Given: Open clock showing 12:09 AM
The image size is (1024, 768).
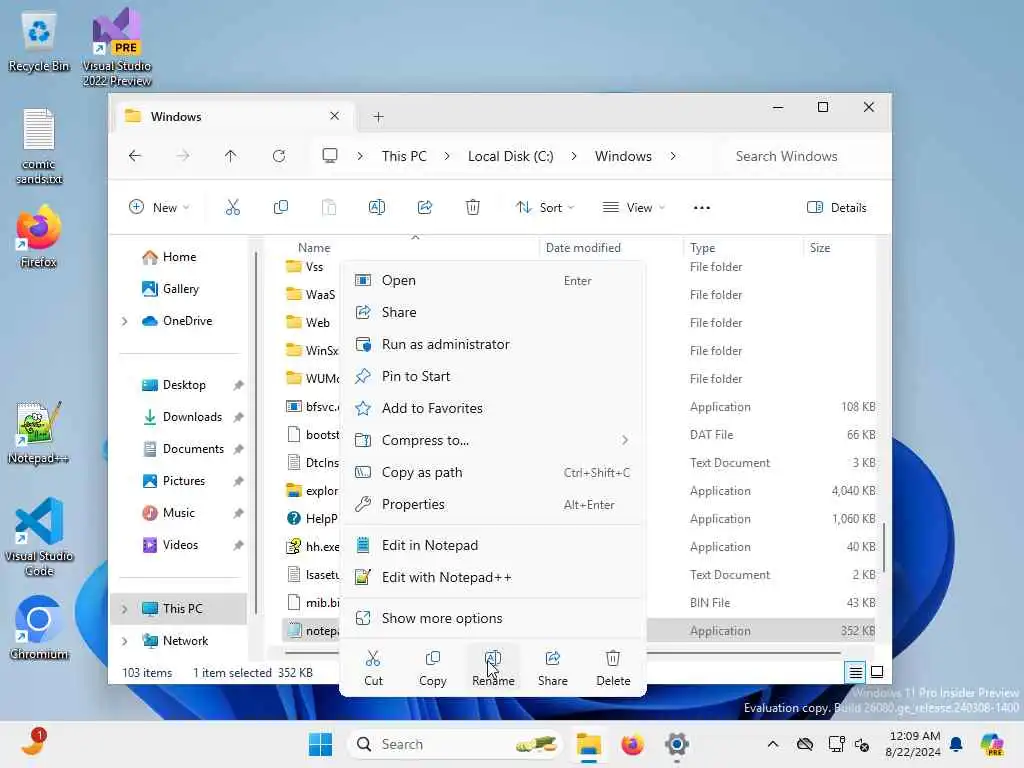Looking at the screenshot, I should [913, 744].
